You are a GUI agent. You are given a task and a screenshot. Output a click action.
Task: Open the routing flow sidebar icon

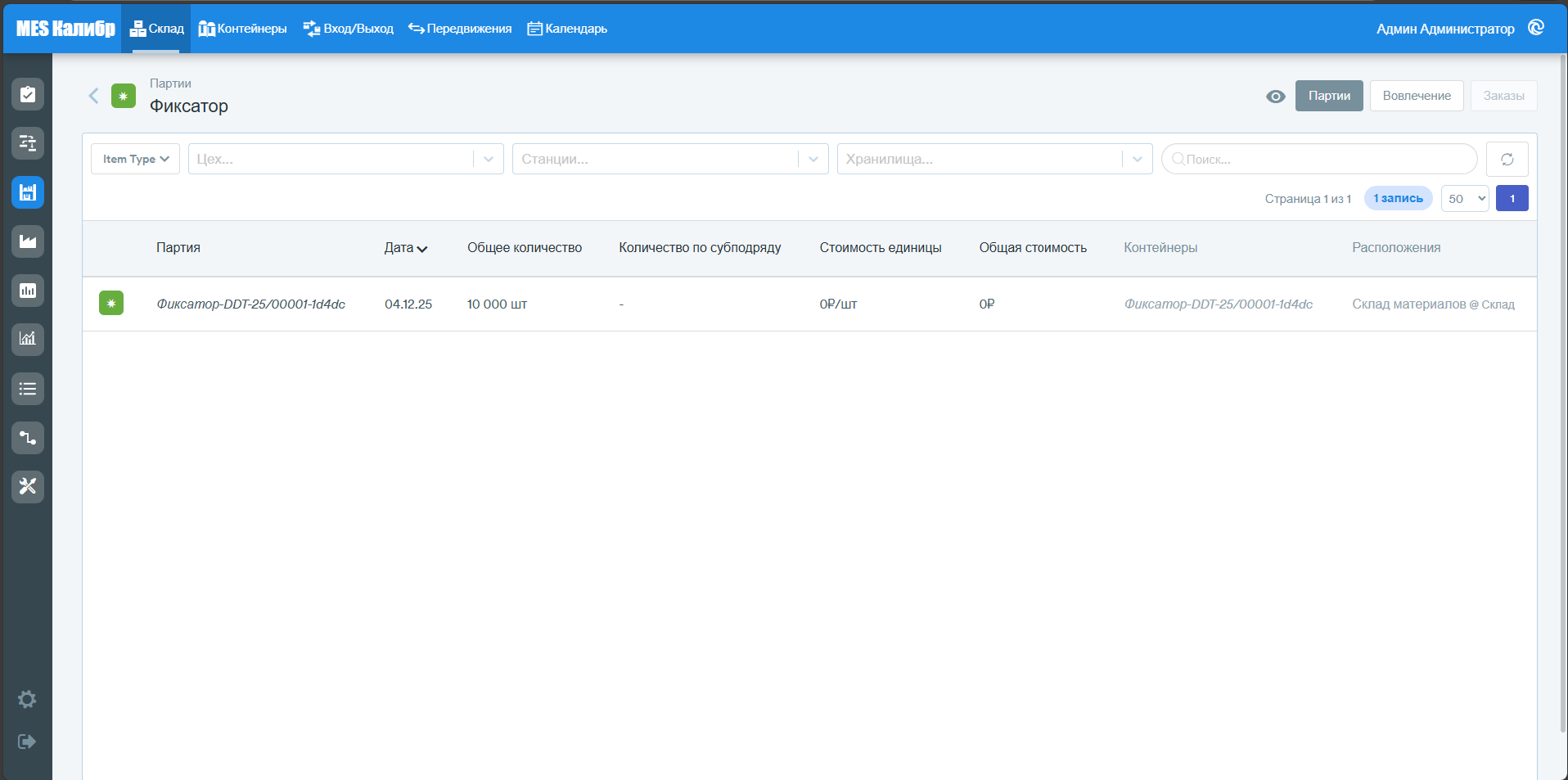coord(28,438)
